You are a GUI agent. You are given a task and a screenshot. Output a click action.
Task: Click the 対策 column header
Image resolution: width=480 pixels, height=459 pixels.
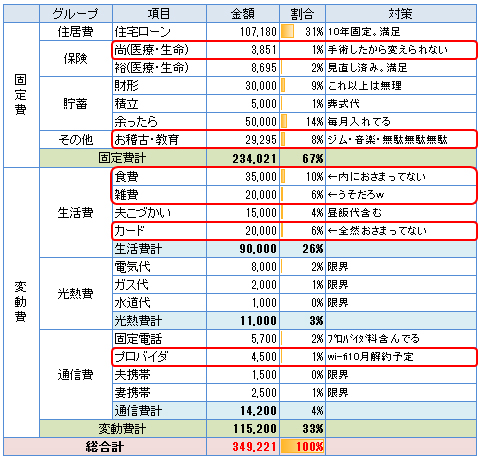click(401, 14)
